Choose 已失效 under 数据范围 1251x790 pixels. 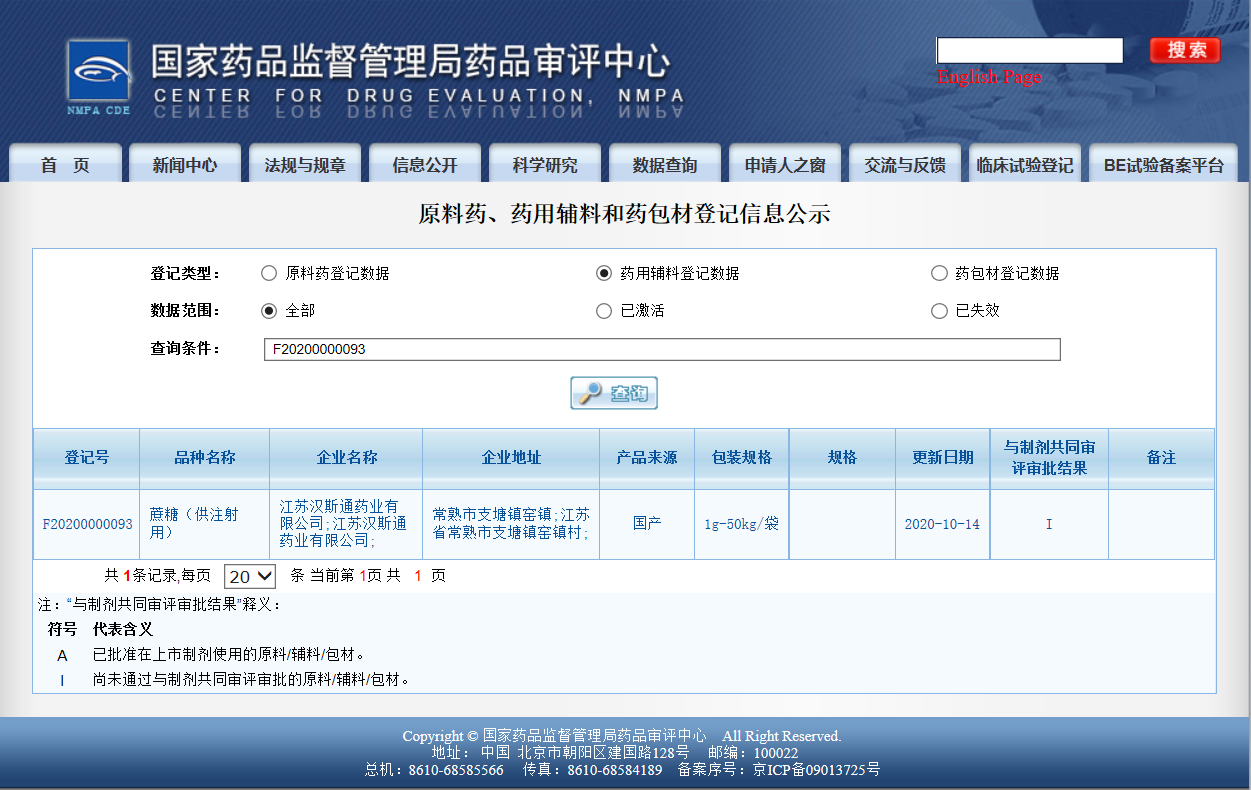tap(939, 311)
